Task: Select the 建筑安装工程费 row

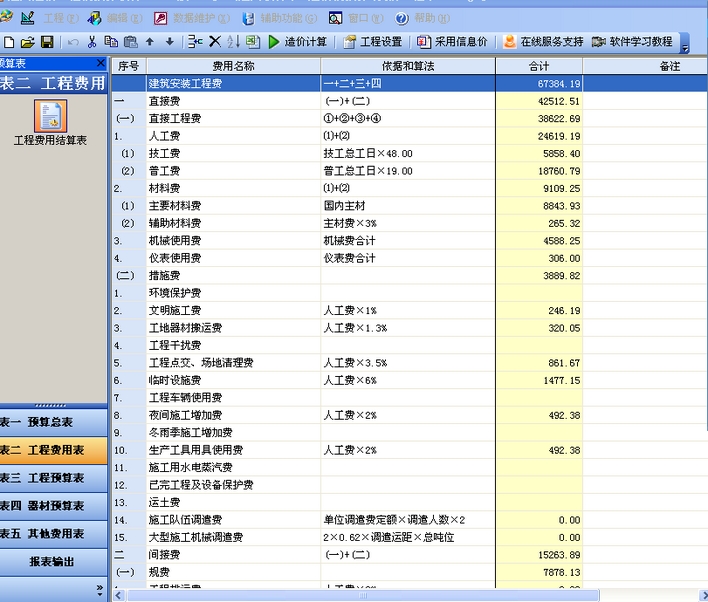Action: [410, 84]
